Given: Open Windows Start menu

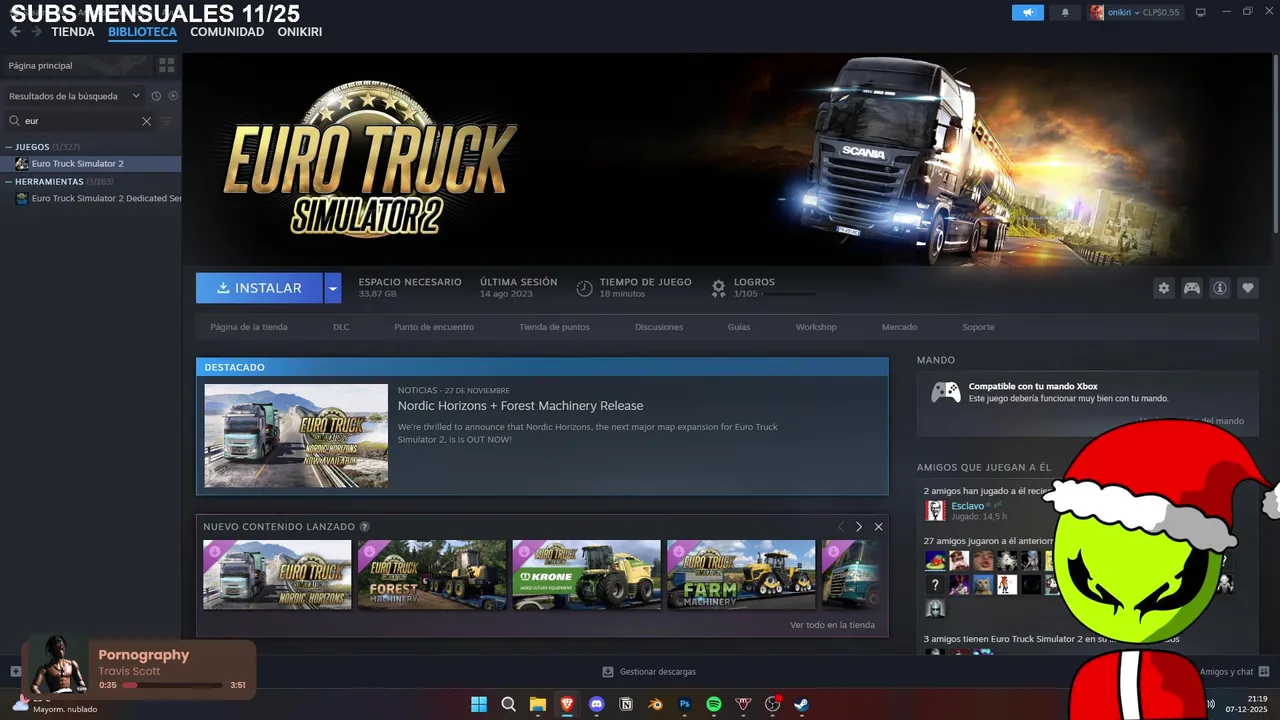Looking at the screenshot, I should click(x=479, y=704).
